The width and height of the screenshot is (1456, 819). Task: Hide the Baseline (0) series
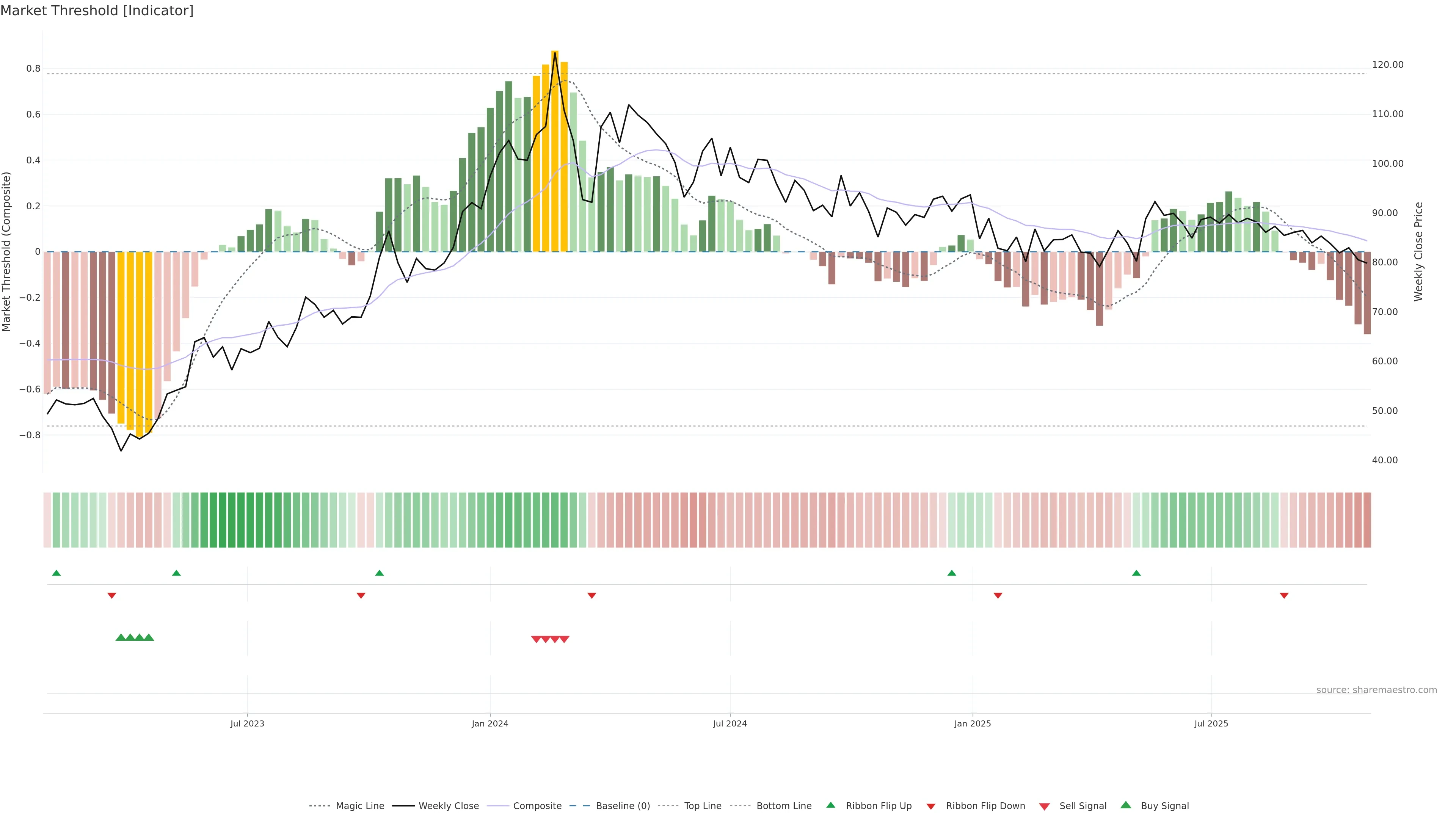coord(623,806)
